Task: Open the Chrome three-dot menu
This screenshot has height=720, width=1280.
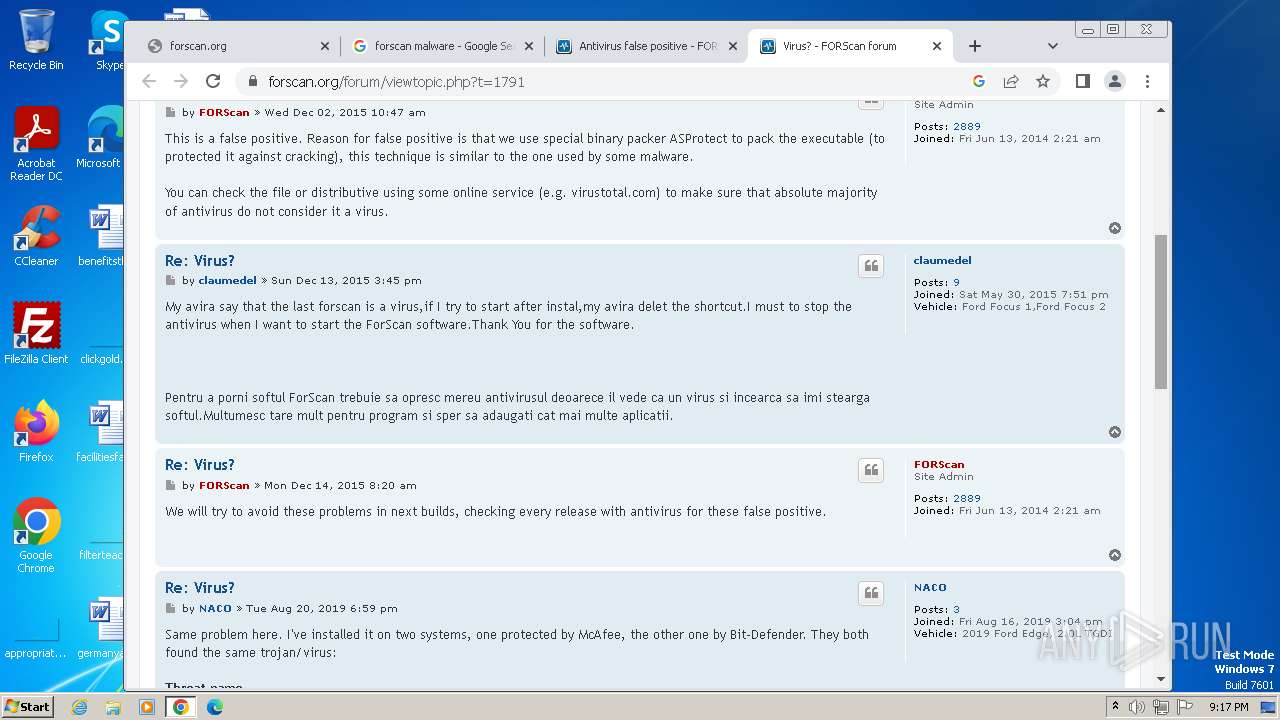Action: (1147, 82)
